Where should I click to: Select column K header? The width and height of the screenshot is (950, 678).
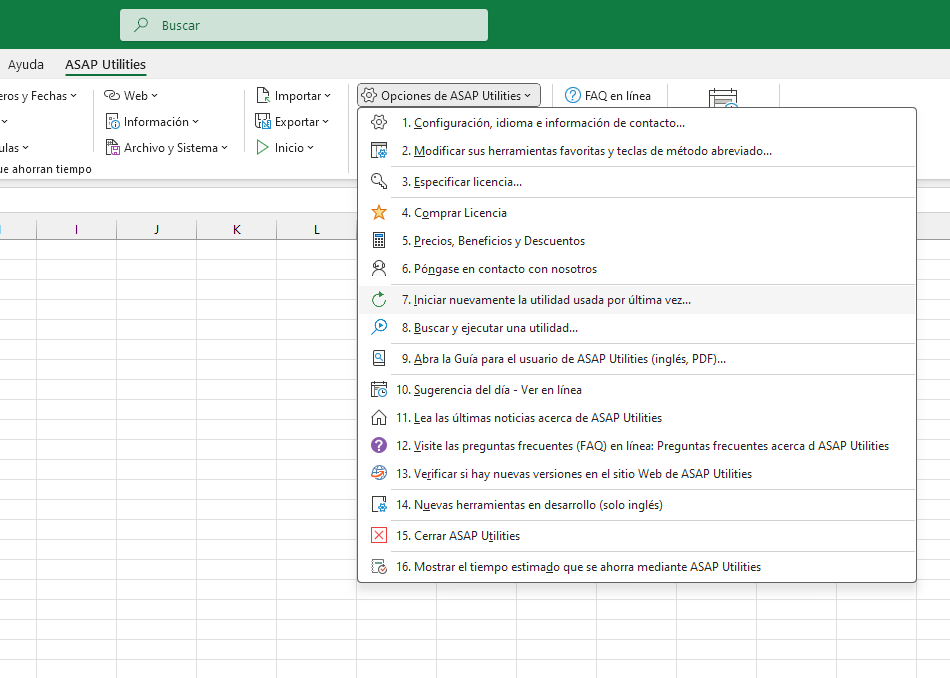pos(236,229)
